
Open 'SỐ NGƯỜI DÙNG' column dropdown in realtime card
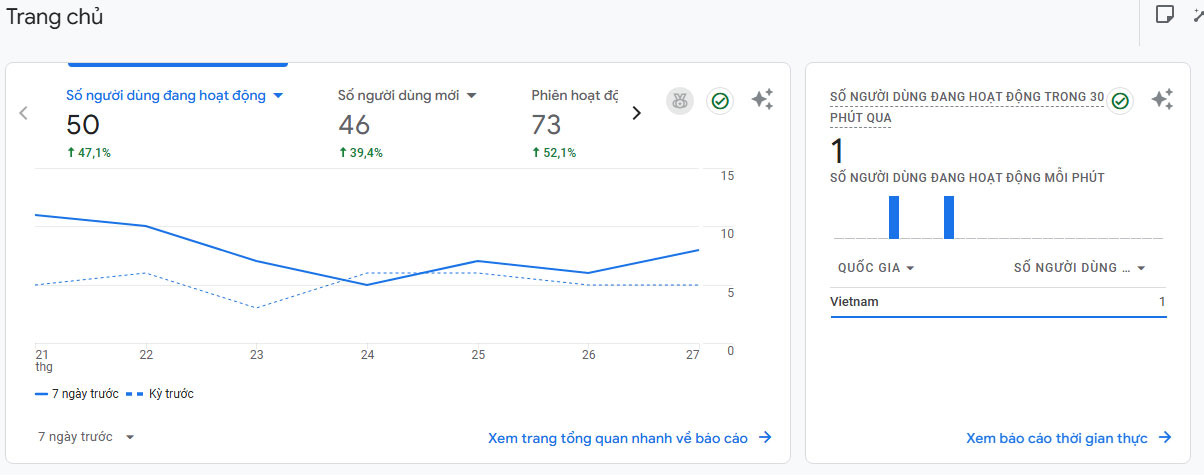pyautogui.click(x=1079, y=268)
